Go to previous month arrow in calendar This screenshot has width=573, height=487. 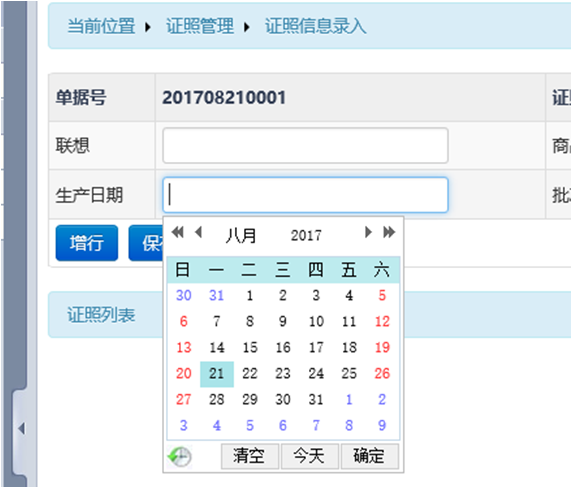coord(199,232)
